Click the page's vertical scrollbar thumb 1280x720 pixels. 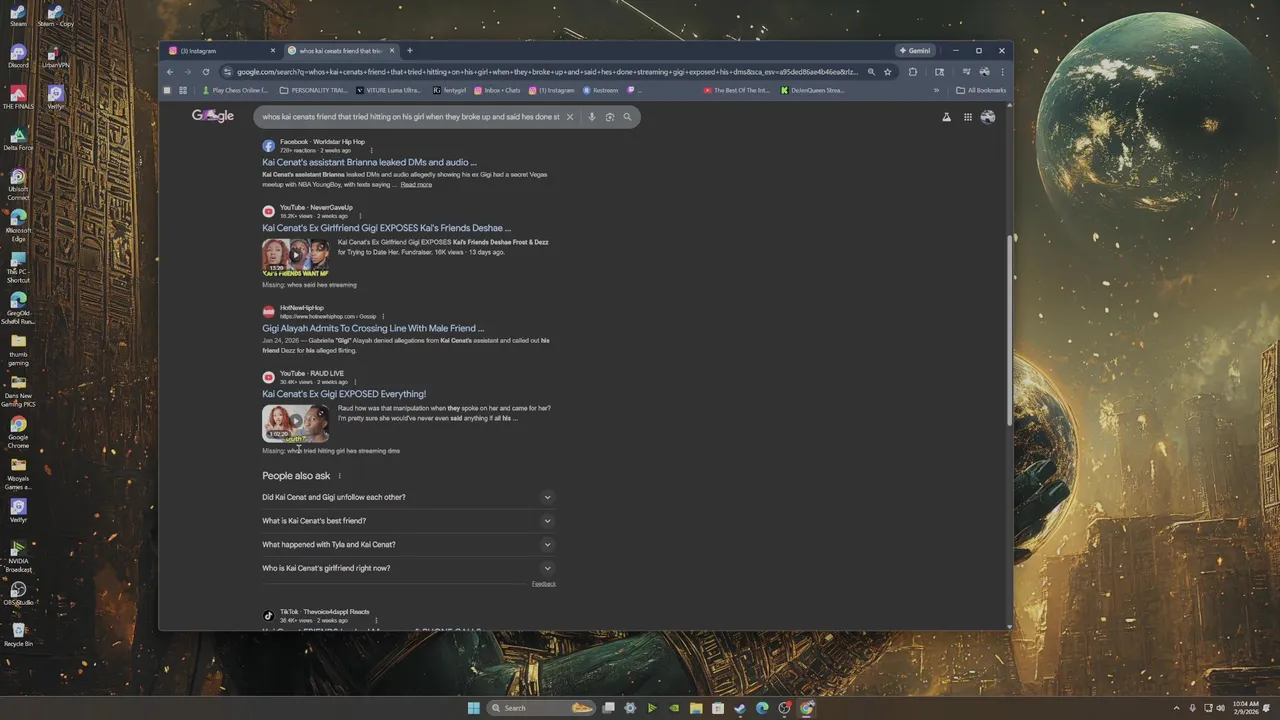1009,332
